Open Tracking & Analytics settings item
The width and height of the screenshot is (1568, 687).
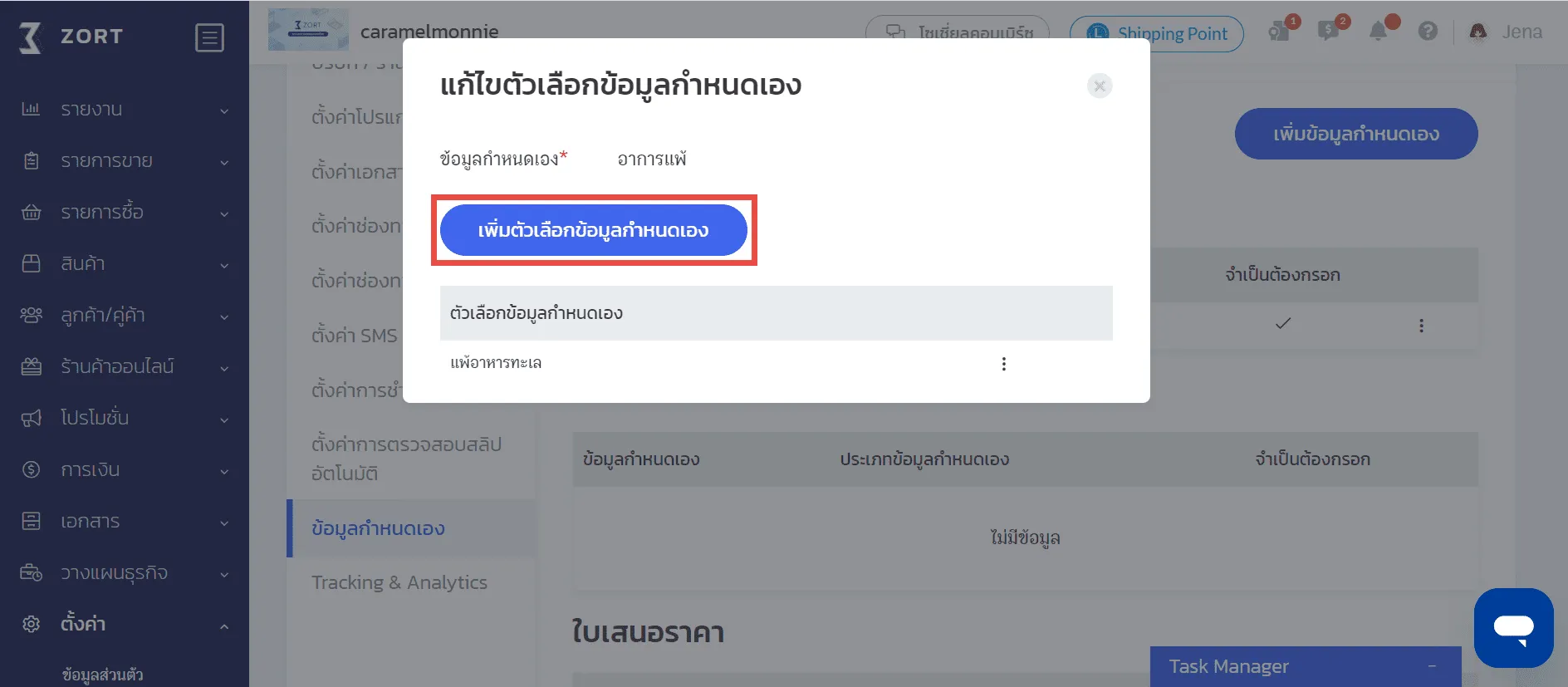pyautogui.click(x=399, y=582)
